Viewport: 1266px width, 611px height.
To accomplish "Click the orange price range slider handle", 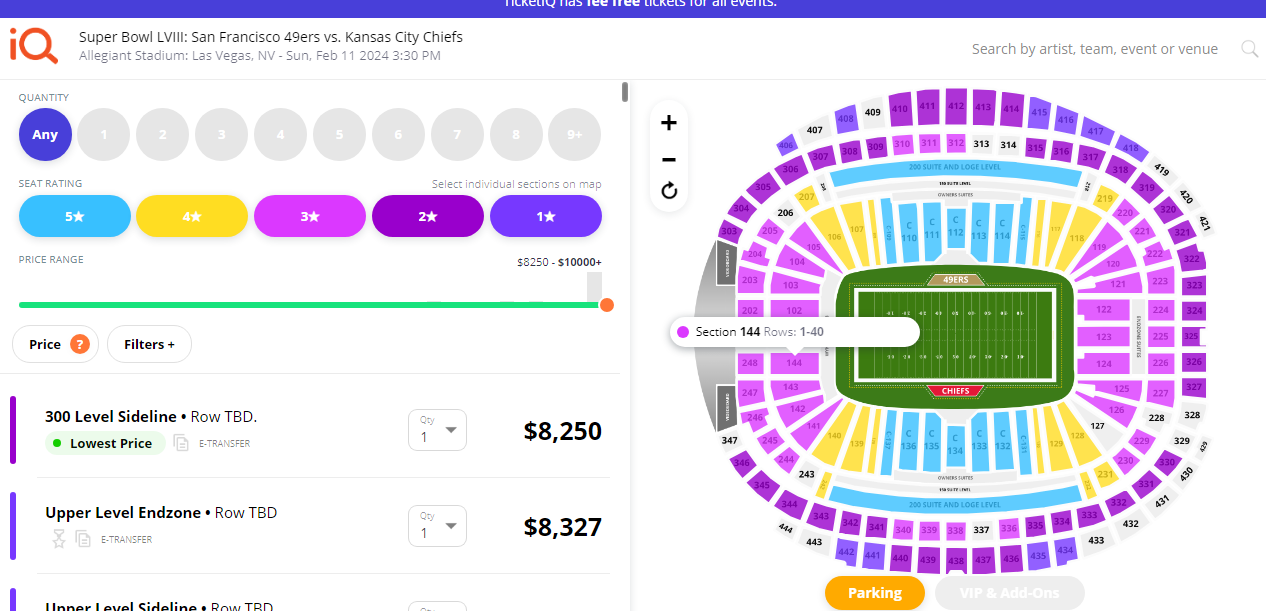I will click(x=606, y=305).
